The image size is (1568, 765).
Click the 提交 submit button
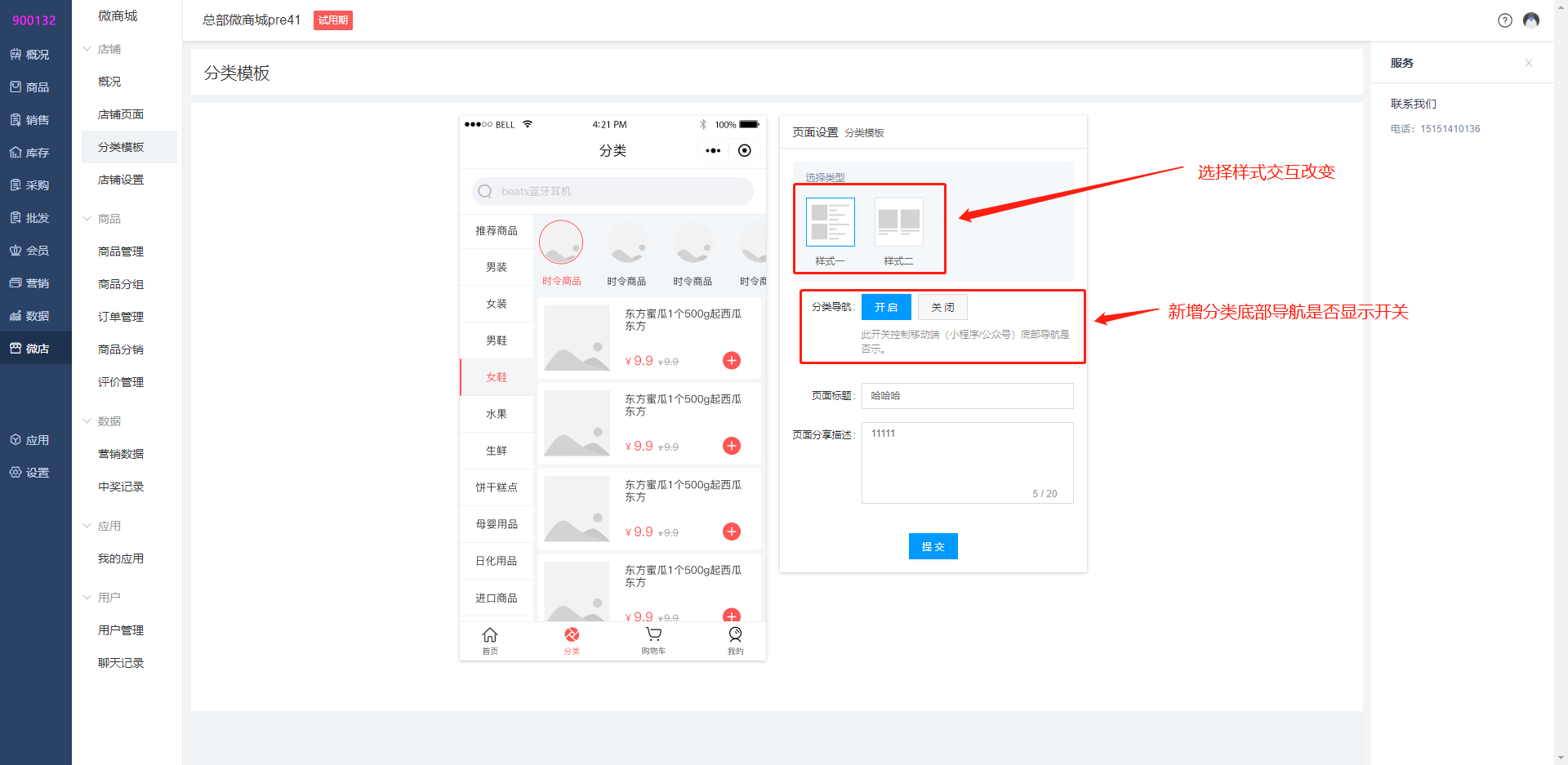tap(933, 546)
